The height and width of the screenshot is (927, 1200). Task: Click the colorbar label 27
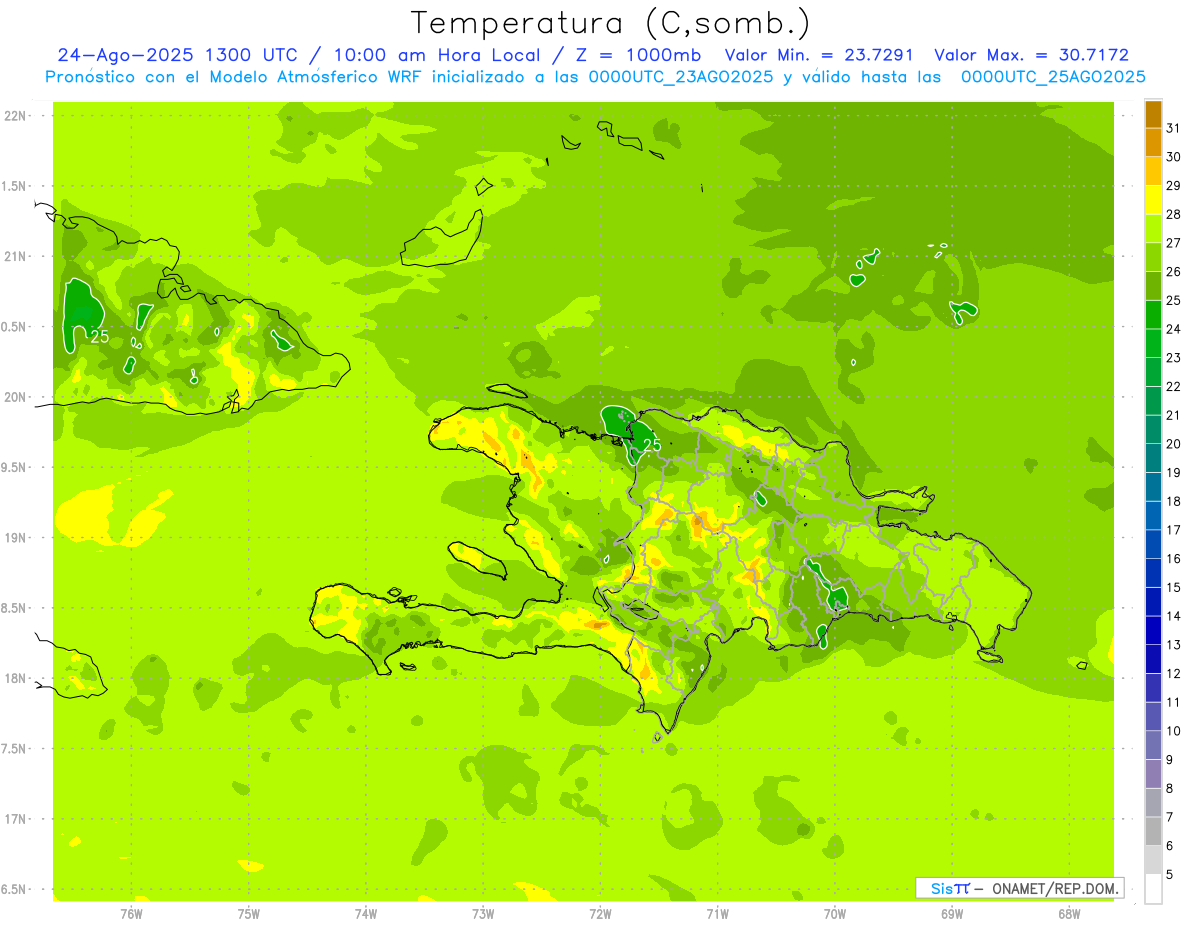click(x=1174, y=243)
